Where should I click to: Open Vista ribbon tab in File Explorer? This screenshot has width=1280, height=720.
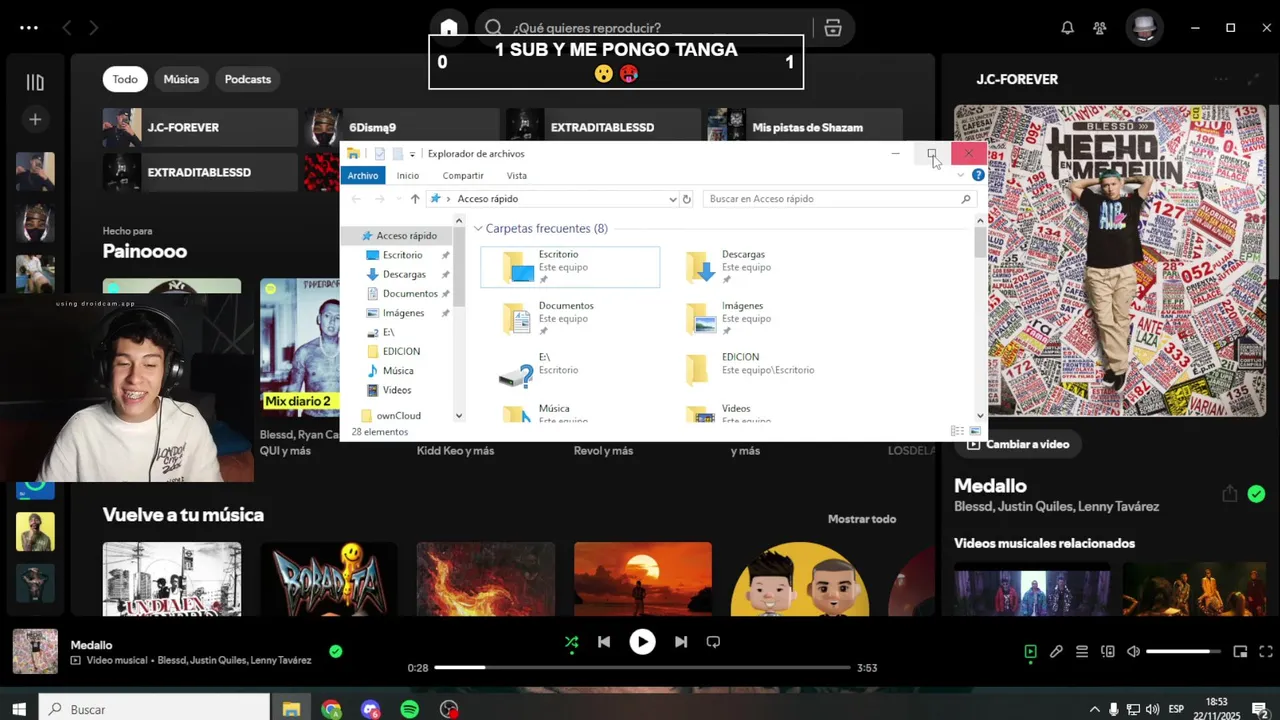click(517, 175)
